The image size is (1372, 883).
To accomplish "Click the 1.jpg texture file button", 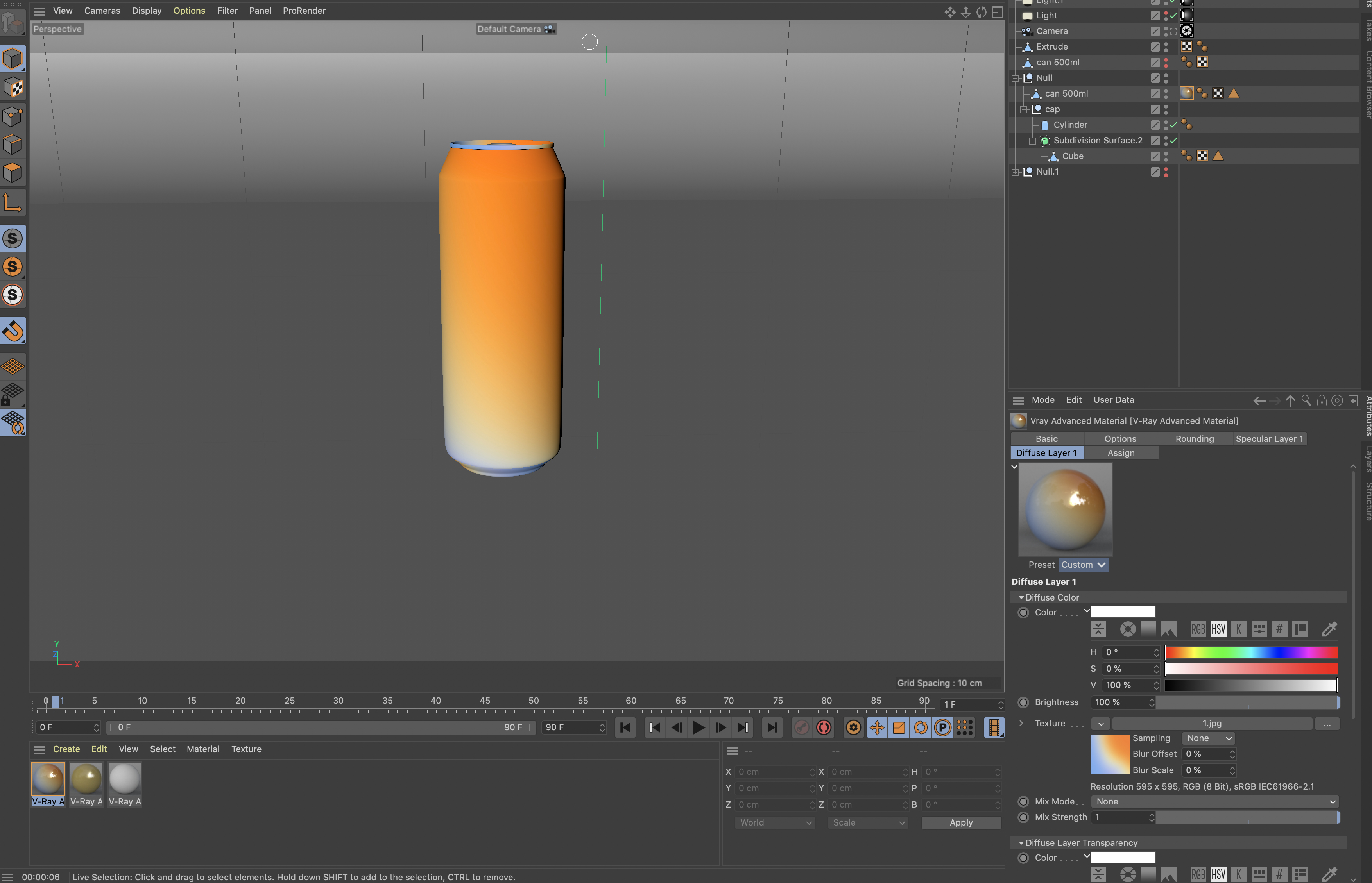I will pyautogui.click(x=1211, y=724).
